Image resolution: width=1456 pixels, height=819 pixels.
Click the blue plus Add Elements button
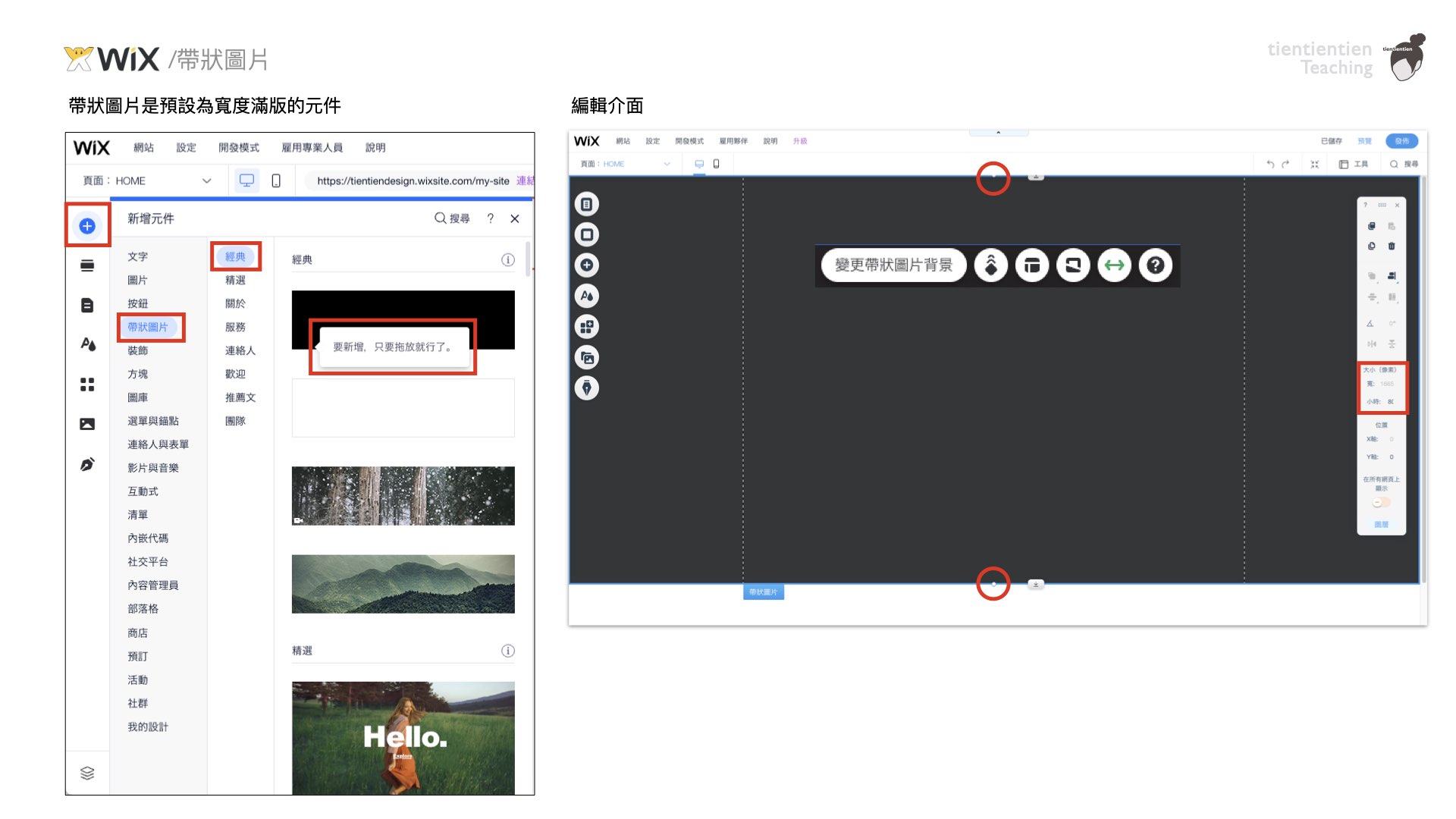[x=87, y=226]
